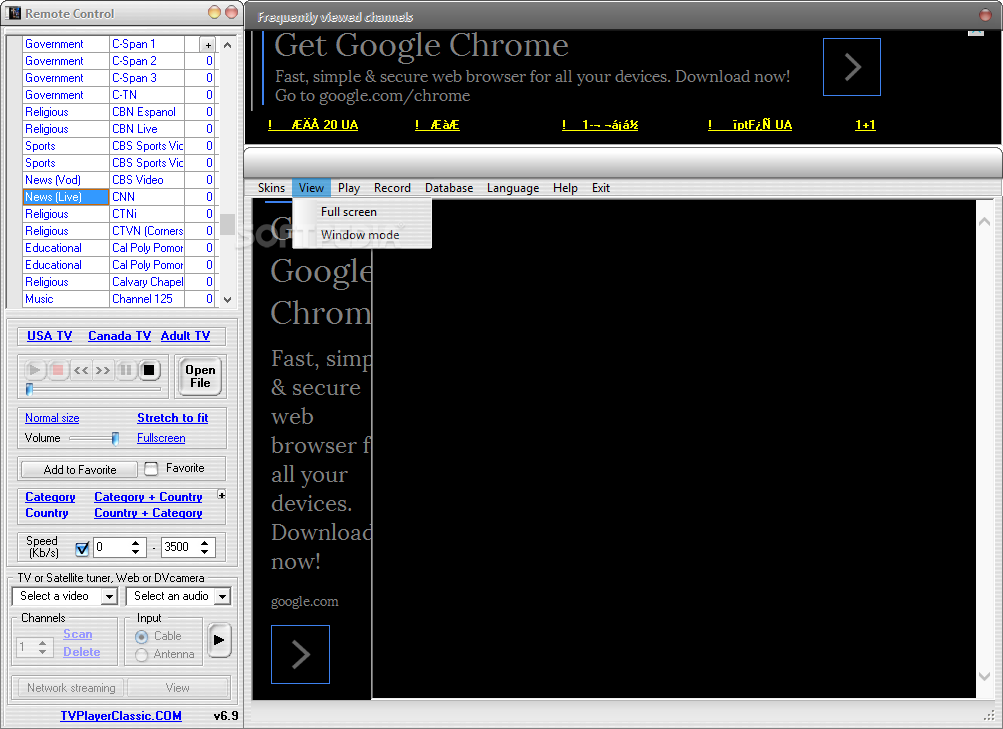Click the plus header of channel list
Image resolution: width=1003 pixels, height=729 pixels.
(x=208, y=45)
